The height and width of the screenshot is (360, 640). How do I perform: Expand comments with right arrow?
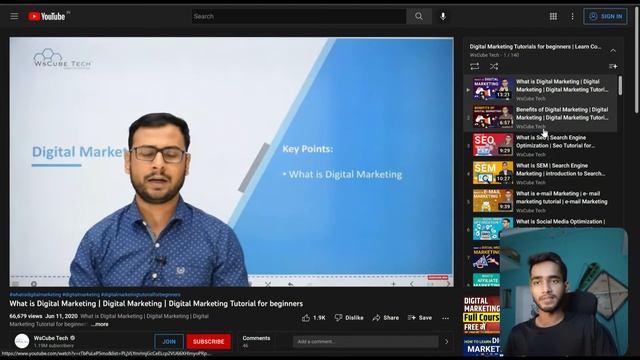click(447, 342)
